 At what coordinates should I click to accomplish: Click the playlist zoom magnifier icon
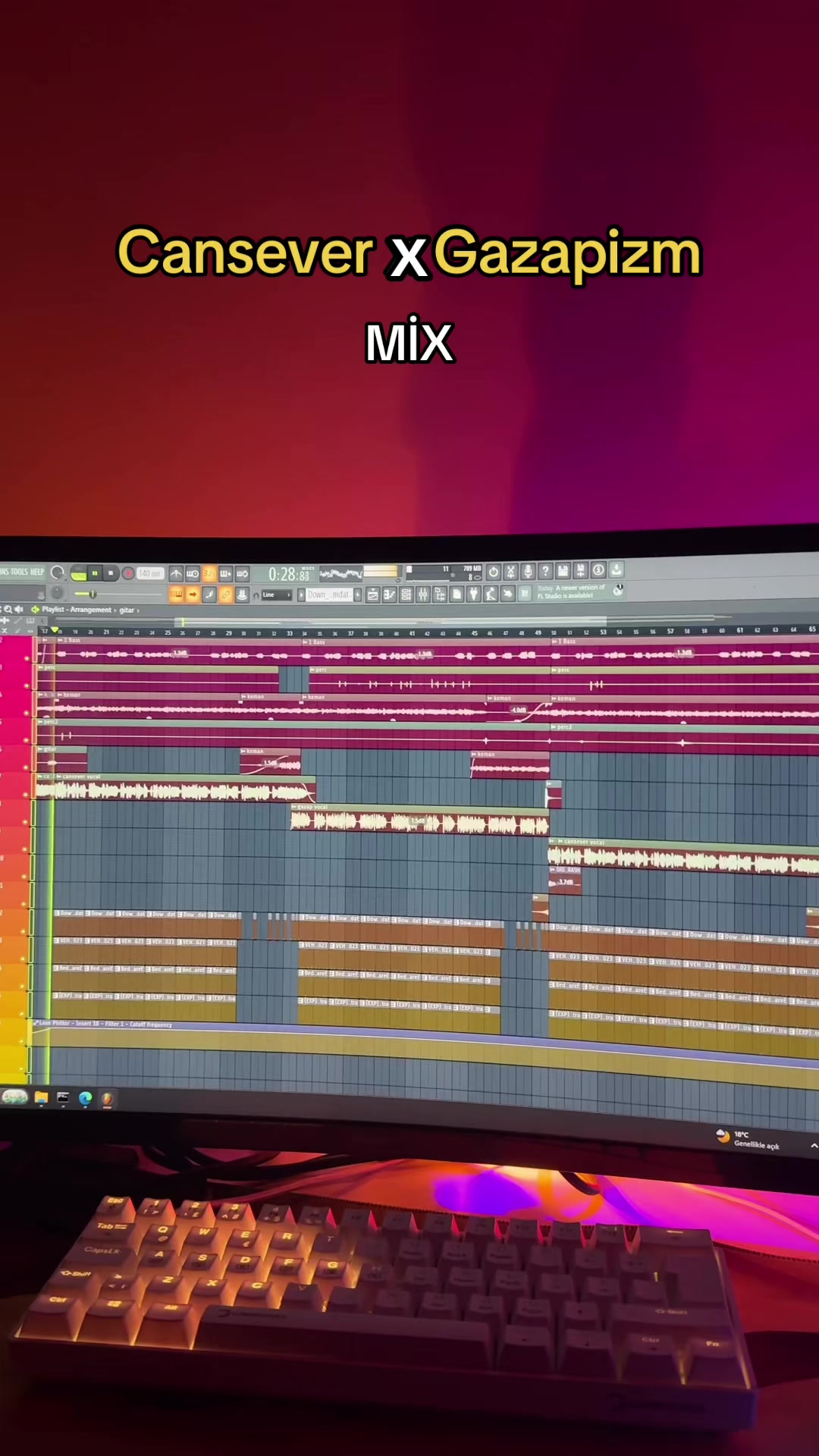pos(8,610)
